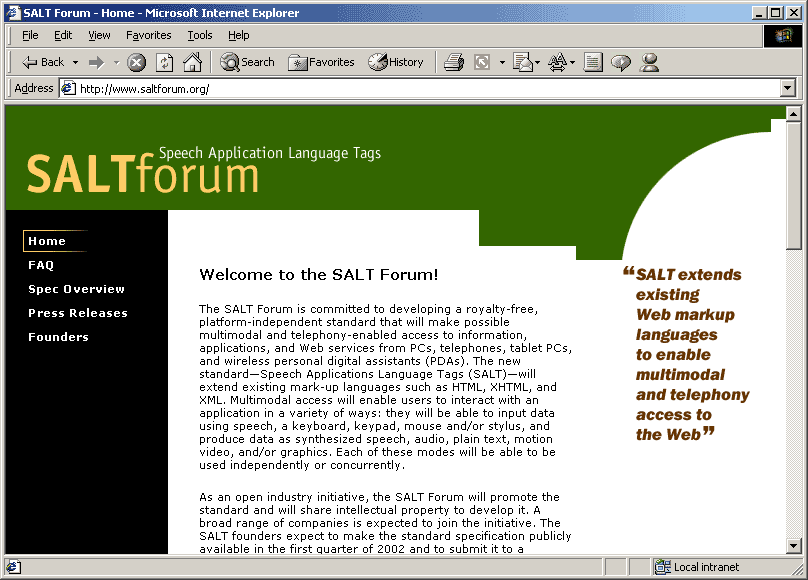
Task: Click the Local intranet zone icon
Action: coord(662,567)
